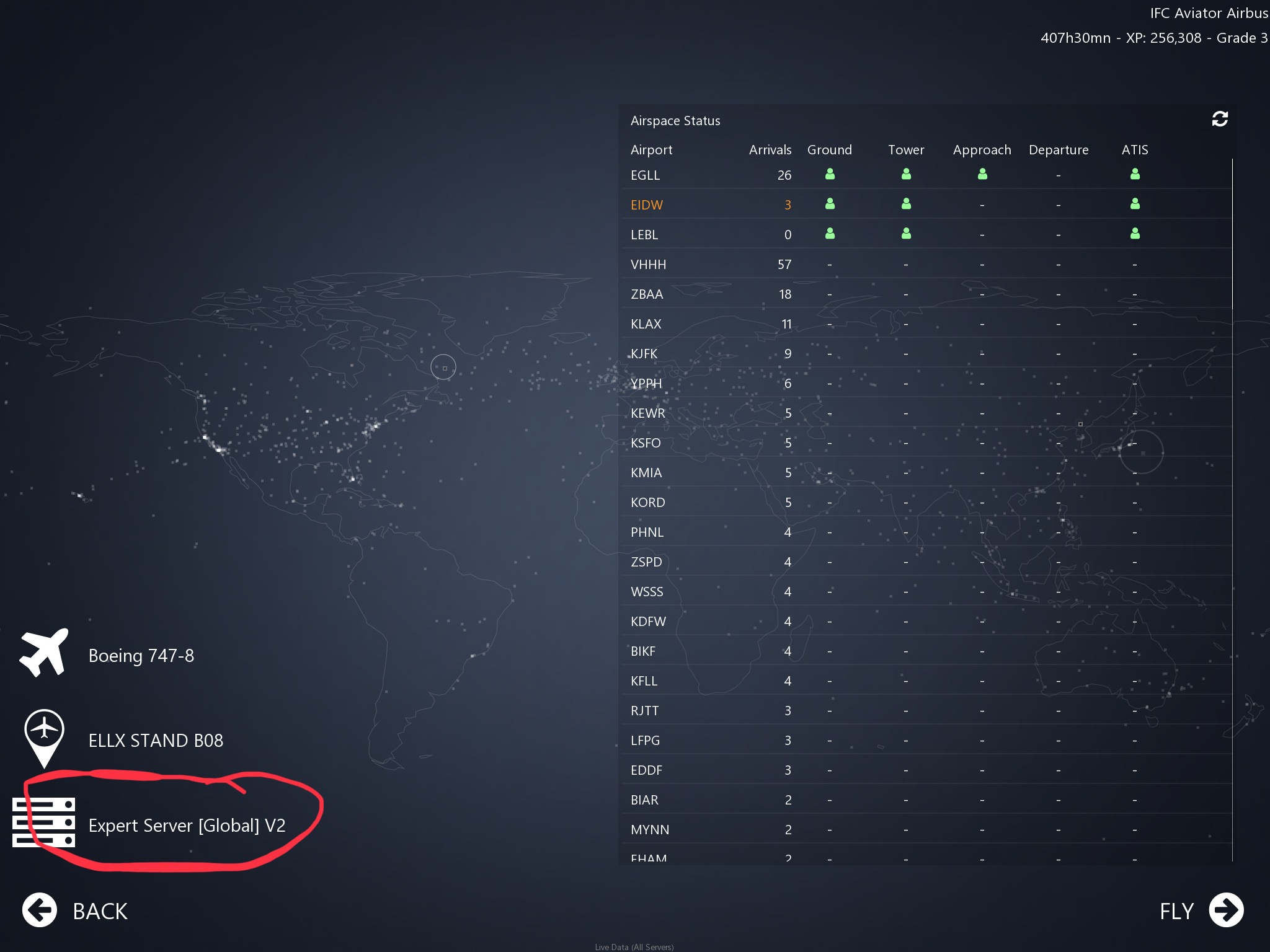Select the VHHH airport row
Screen dimensions: 1270x952
(x=648, y=265)
